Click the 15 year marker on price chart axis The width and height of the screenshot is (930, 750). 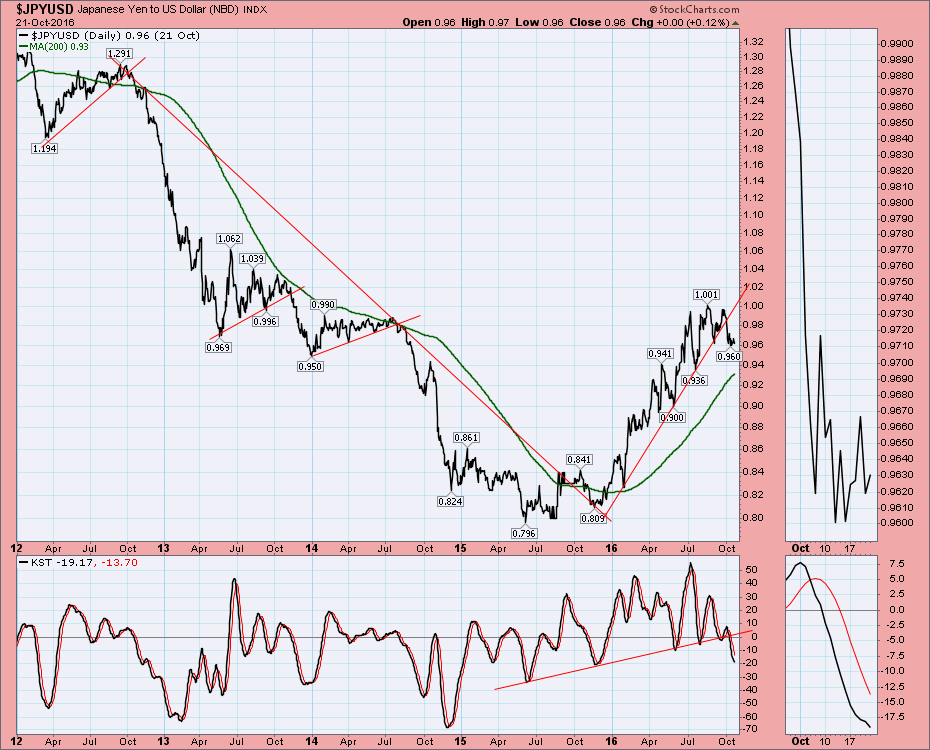coord(460,548)
